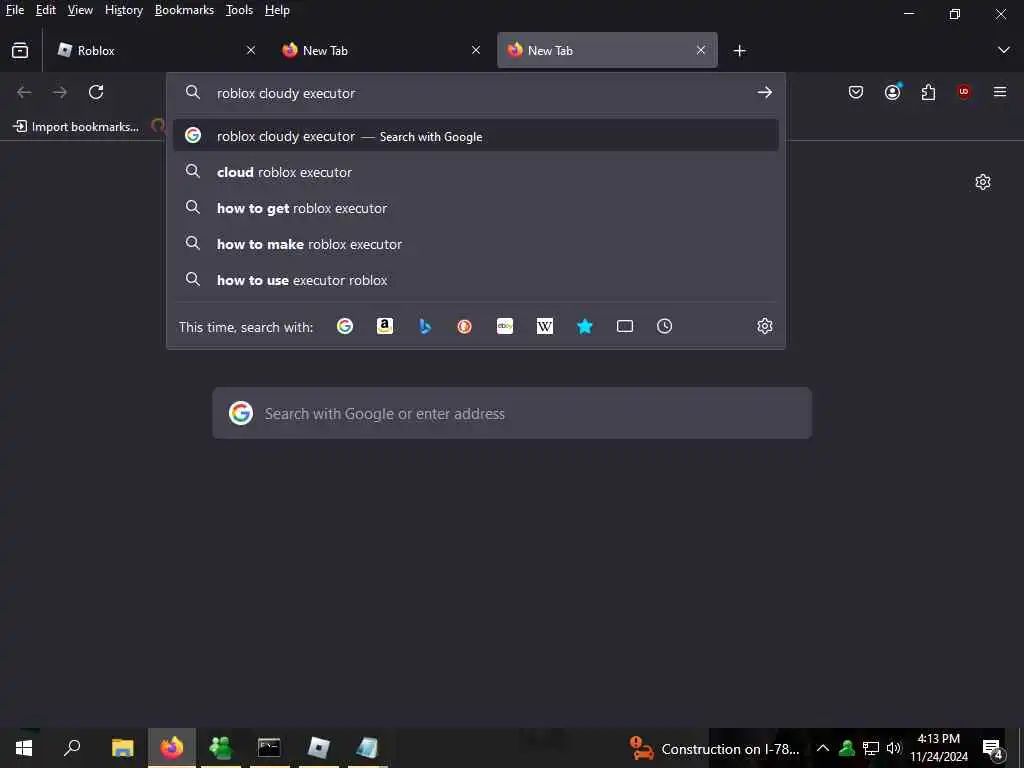Viewport: 1024px width, 768px height.
Task: Search this time with Wikipedia icon
Action: tap(545, 326)
